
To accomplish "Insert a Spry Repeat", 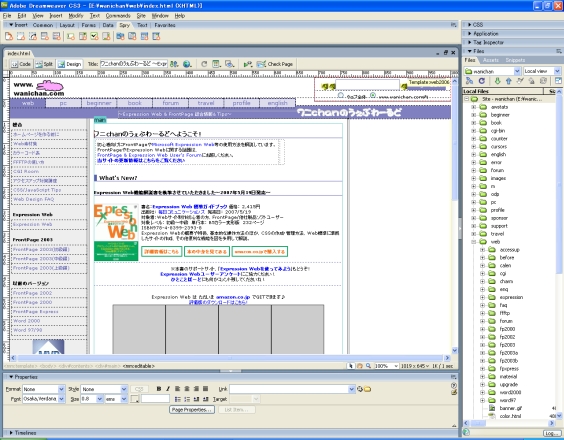I will [33, 36].
